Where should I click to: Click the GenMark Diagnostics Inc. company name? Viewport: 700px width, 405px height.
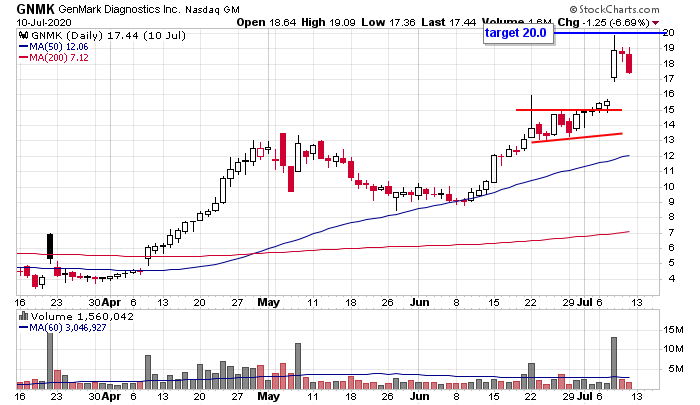tap(119, 9)
